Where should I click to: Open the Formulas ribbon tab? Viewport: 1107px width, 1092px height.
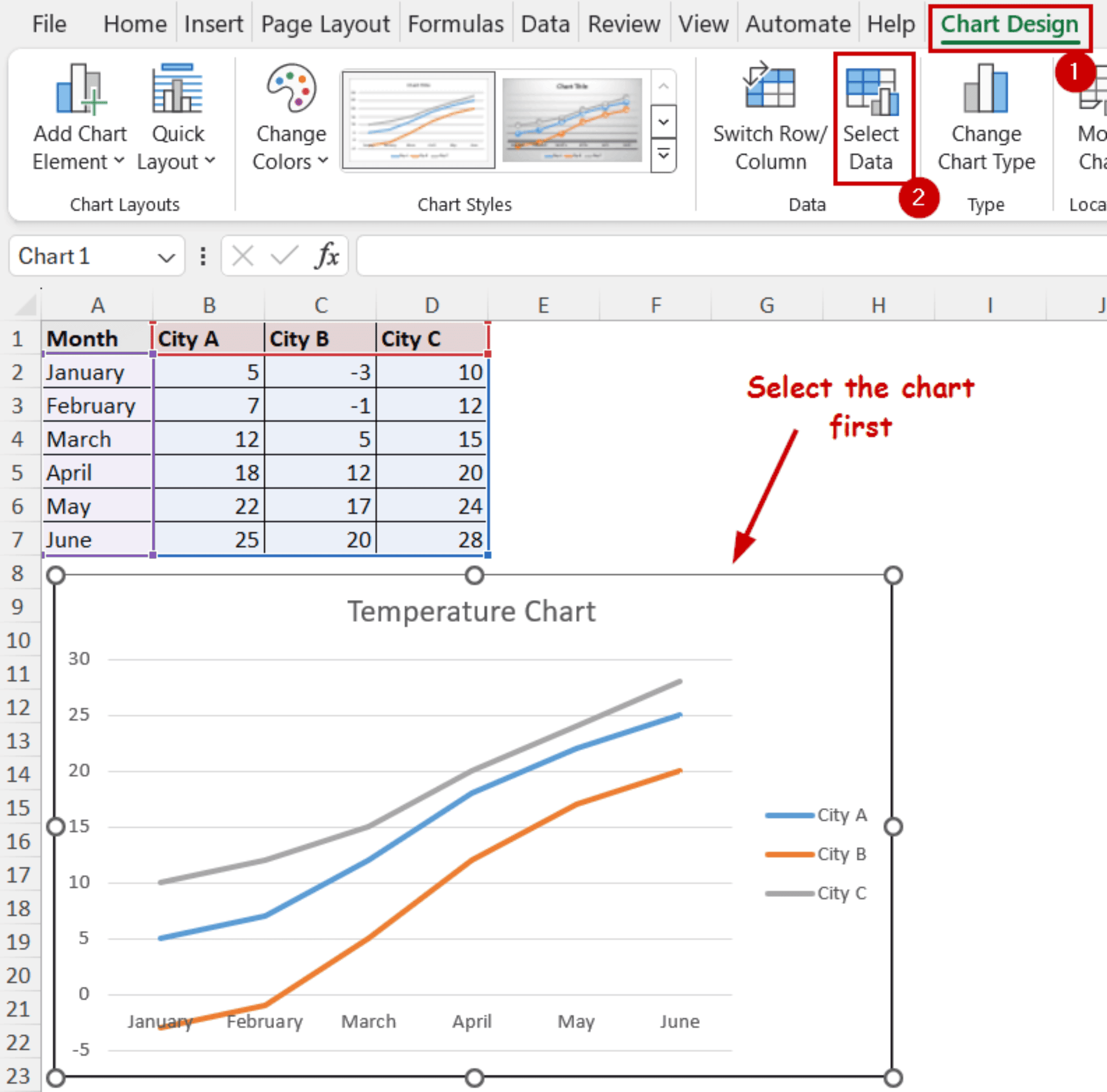click(x=456, y=24)
